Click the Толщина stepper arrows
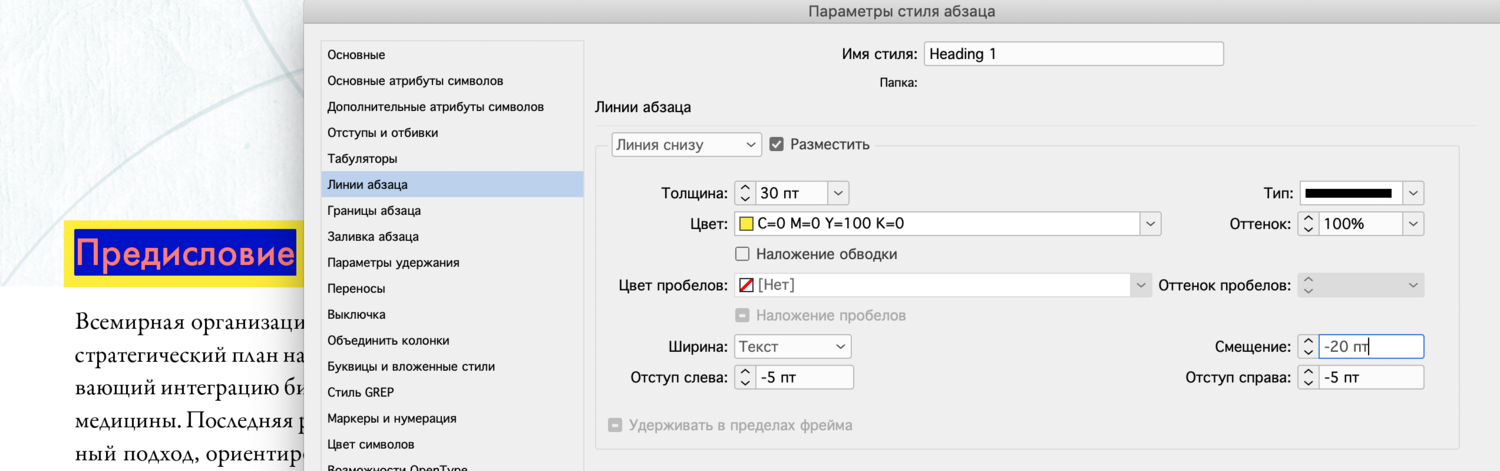 coord(744,193)
